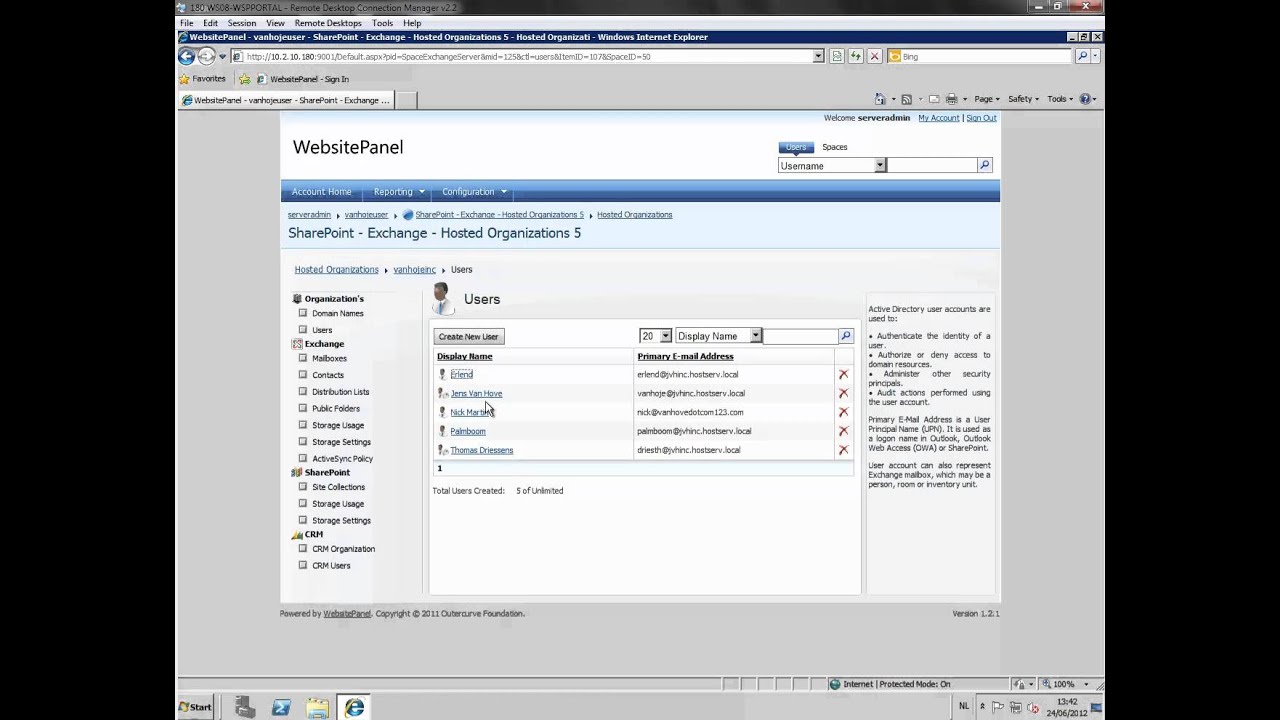Switch to the Spaces search tab
The image size is (1280, 720).
pyautogui.click(x=834, y=147)
